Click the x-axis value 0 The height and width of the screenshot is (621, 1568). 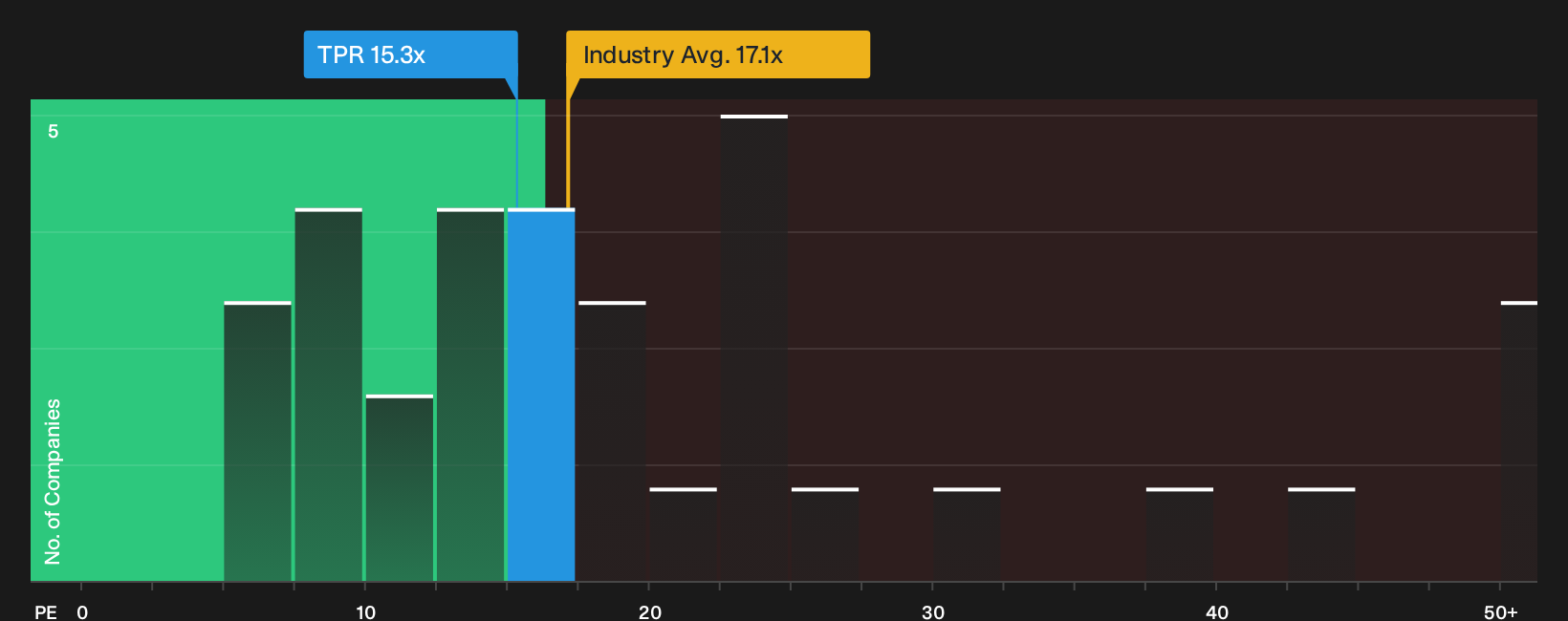pyautogui.click(x=82, y=611)
